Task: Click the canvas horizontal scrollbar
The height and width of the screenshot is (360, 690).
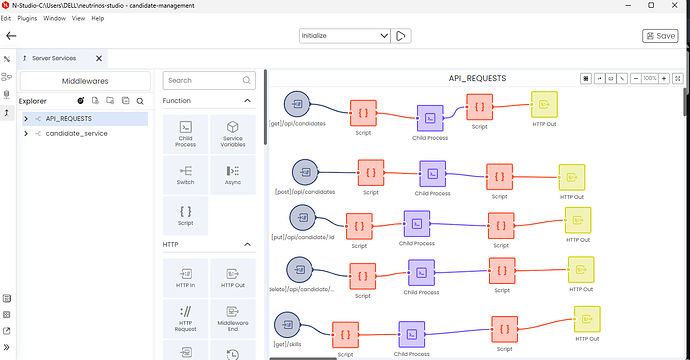Action: [x=303, y=359]
